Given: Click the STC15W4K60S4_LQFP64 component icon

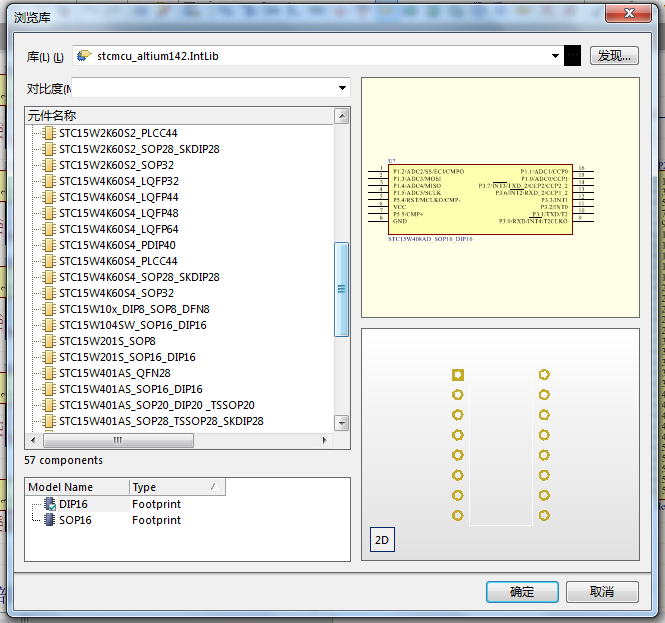Looking at the screenshot, I should (x=49, y=229).
